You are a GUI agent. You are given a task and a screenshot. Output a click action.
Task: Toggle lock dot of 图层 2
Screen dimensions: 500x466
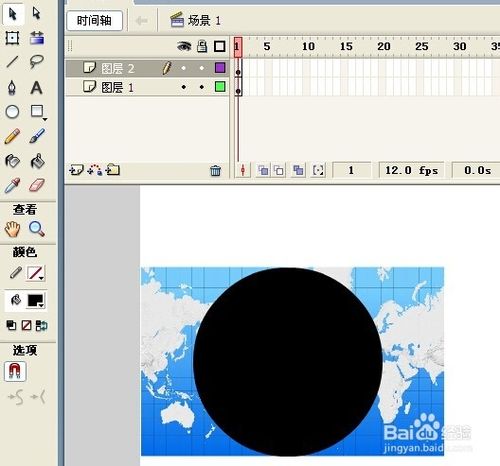point(202,68)
